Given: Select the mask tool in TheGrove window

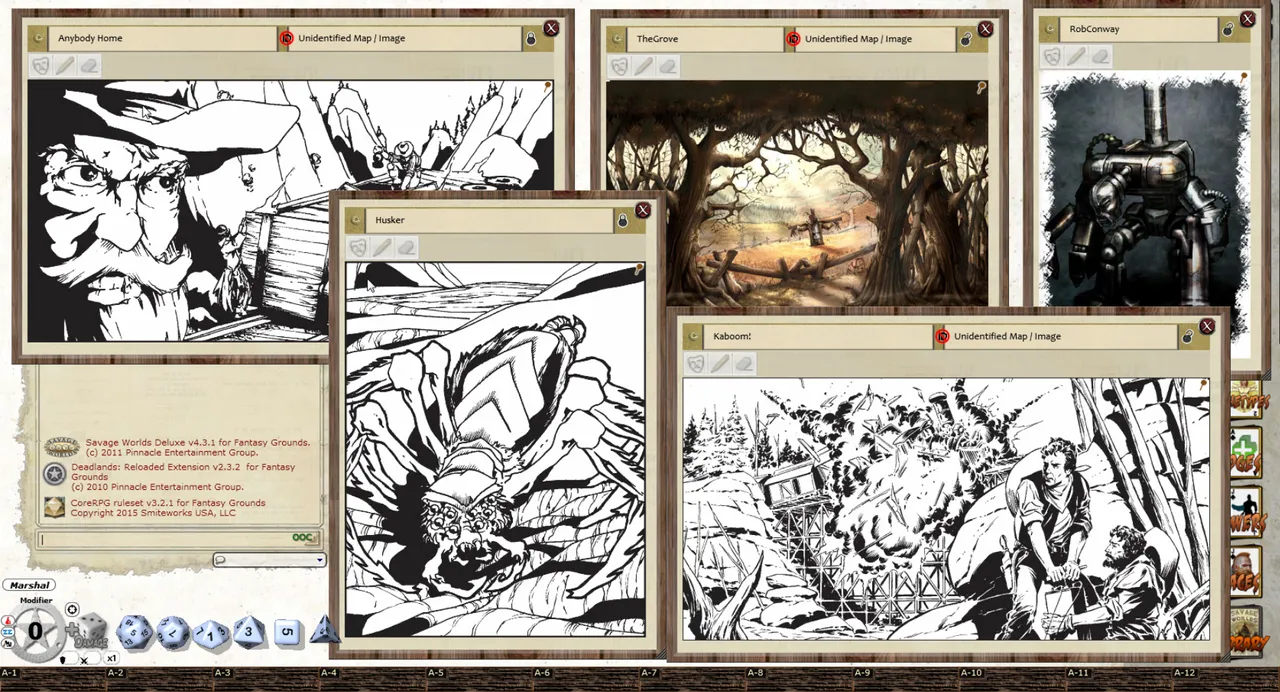Looking at the screenshot, I should coord(620,66).
